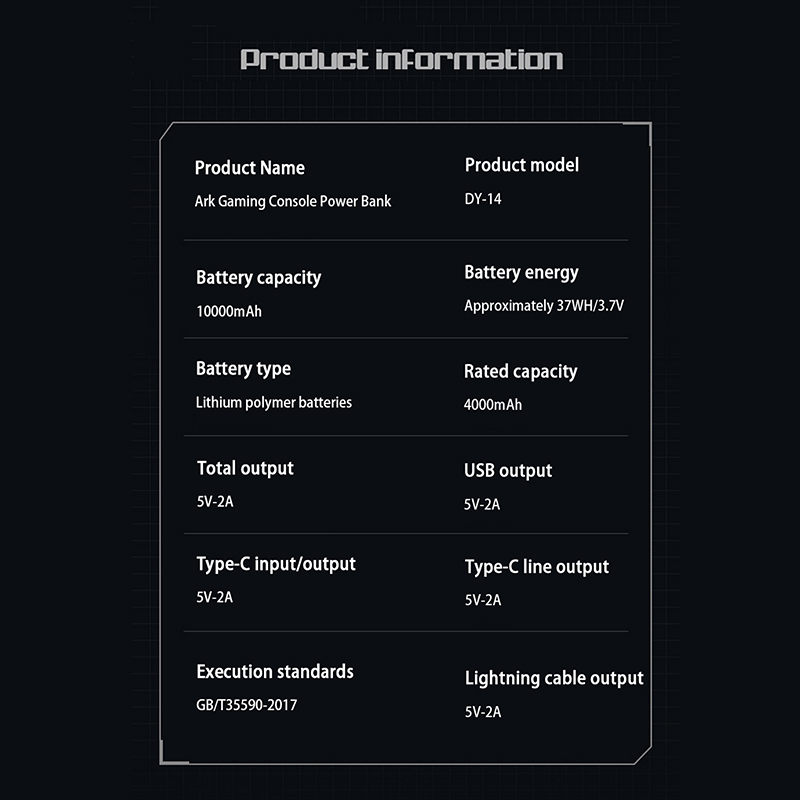
Task: Click the "4000mAh" rated capacity value
Action: coord(492,405)
